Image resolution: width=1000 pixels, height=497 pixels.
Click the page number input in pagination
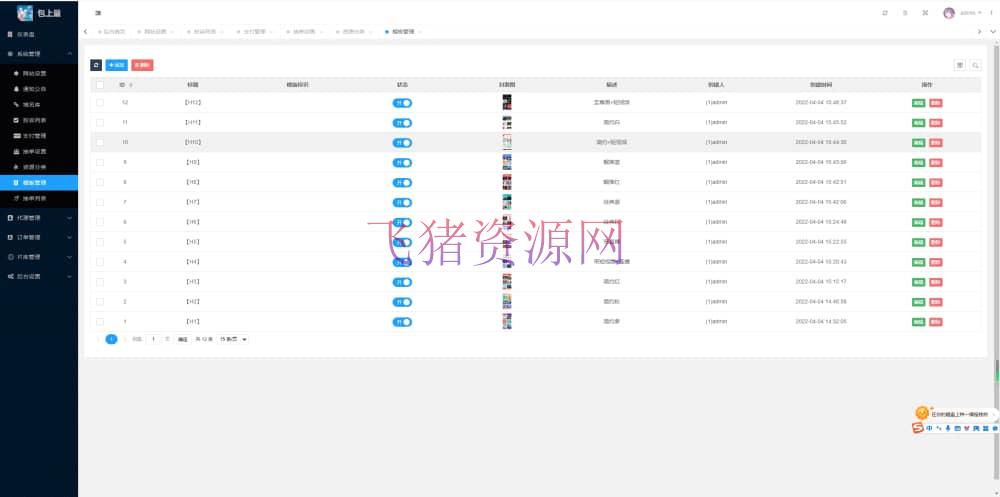coord(153,339)
